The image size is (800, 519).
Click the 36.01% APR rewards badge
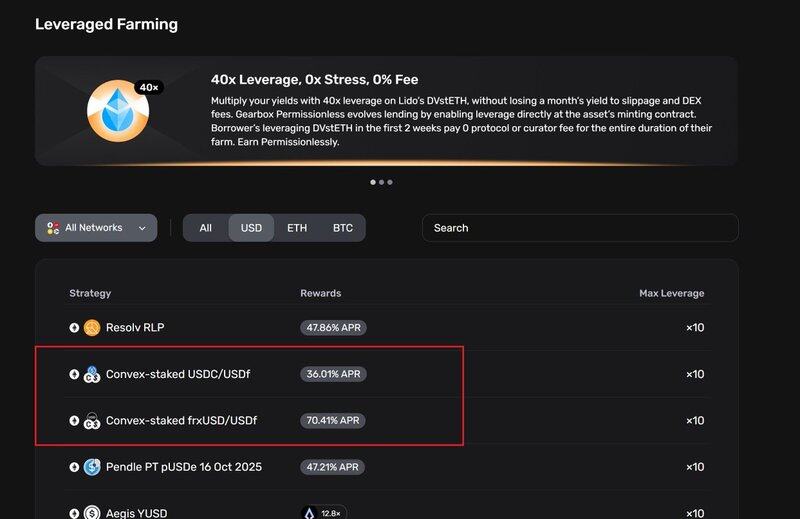click(x=333, y=374)
